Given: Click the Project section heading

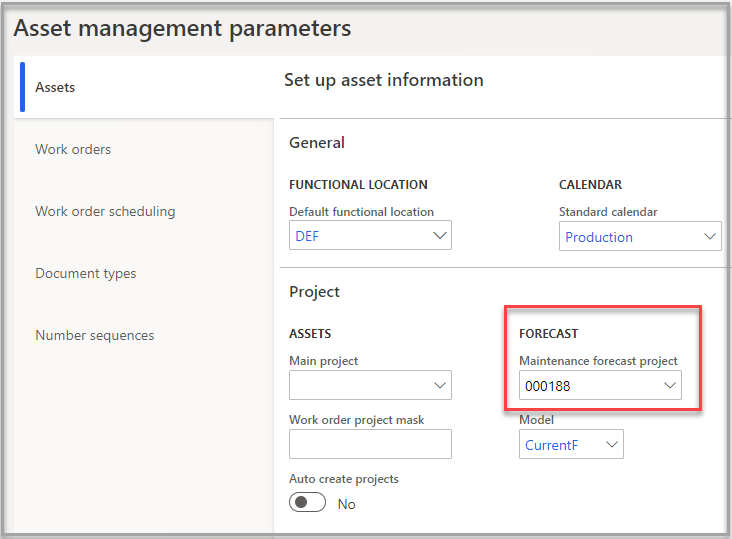Looking at the screenshot, I should point(315,292).
